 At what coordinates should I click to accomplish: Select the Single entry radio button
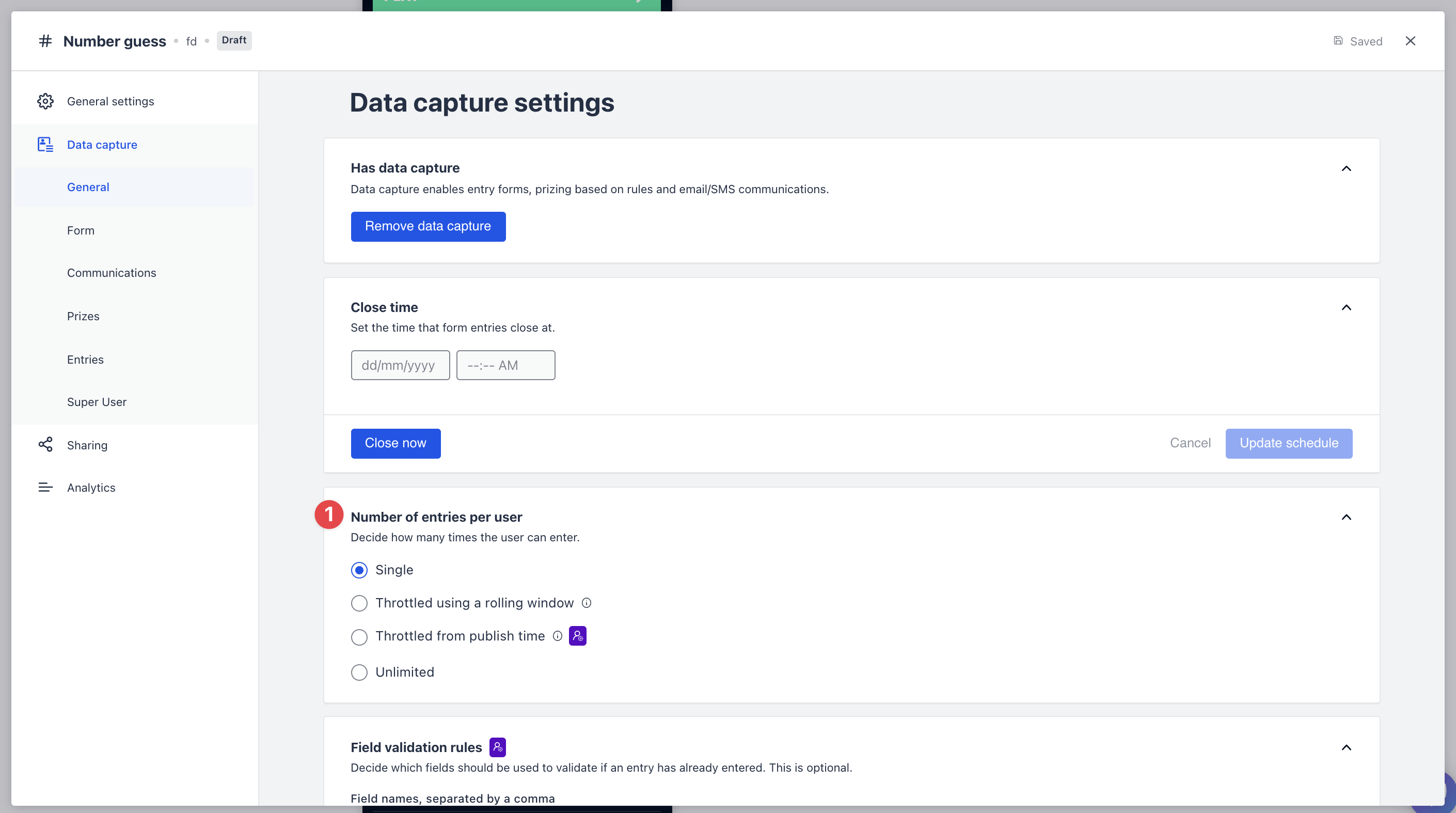pos(359,570)
